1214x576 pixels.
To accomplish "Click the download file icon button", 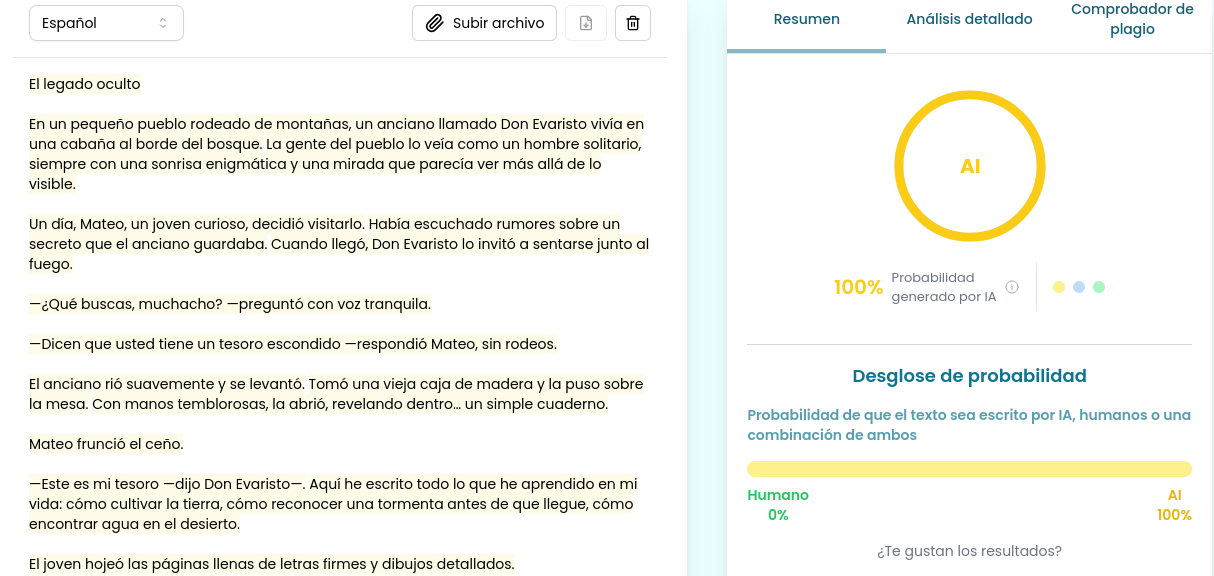I will pyautogui.click(x=586, y=23).
